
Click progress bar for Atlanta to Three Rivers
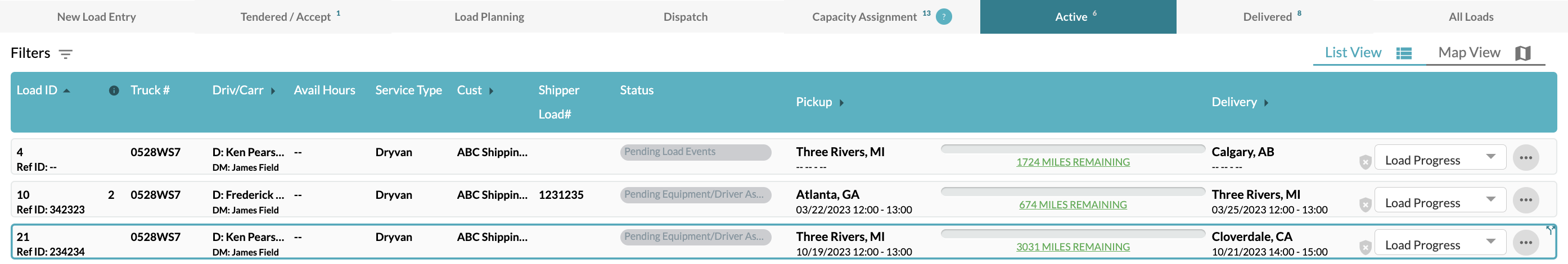[x=1073, y=192]
